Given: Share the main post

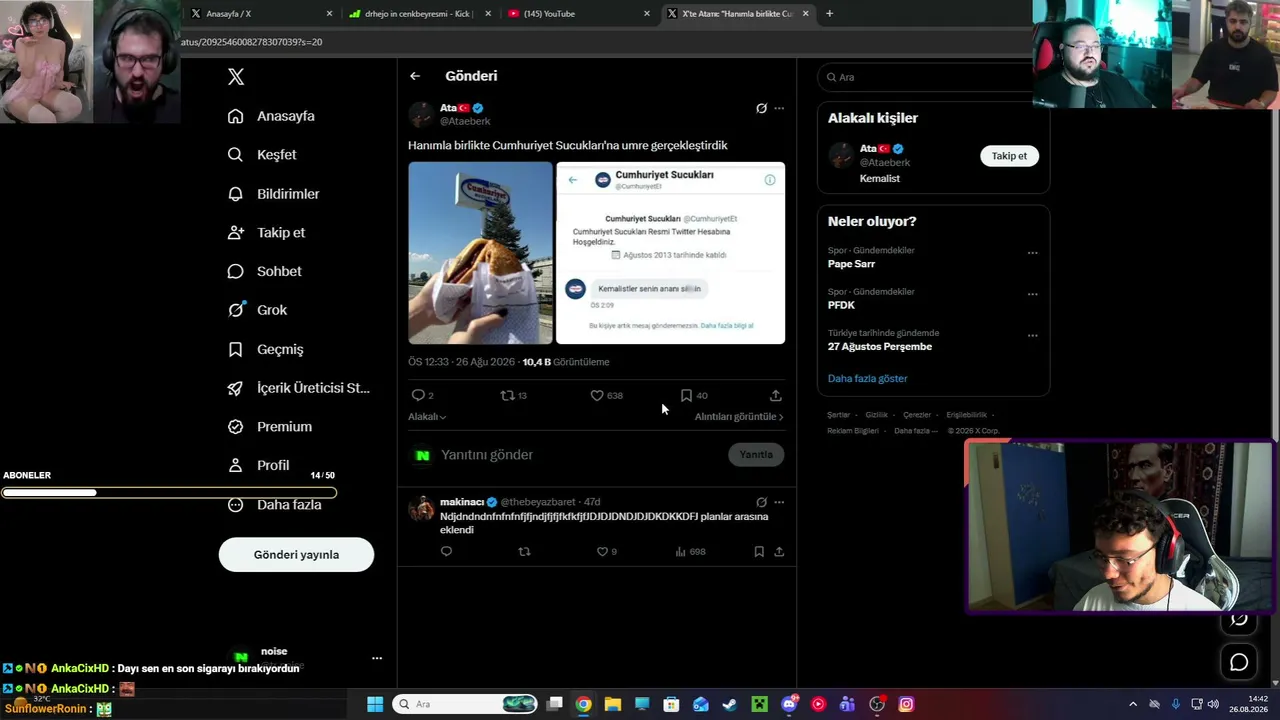Looking at the screenshot, I should [x=776, y=395].
